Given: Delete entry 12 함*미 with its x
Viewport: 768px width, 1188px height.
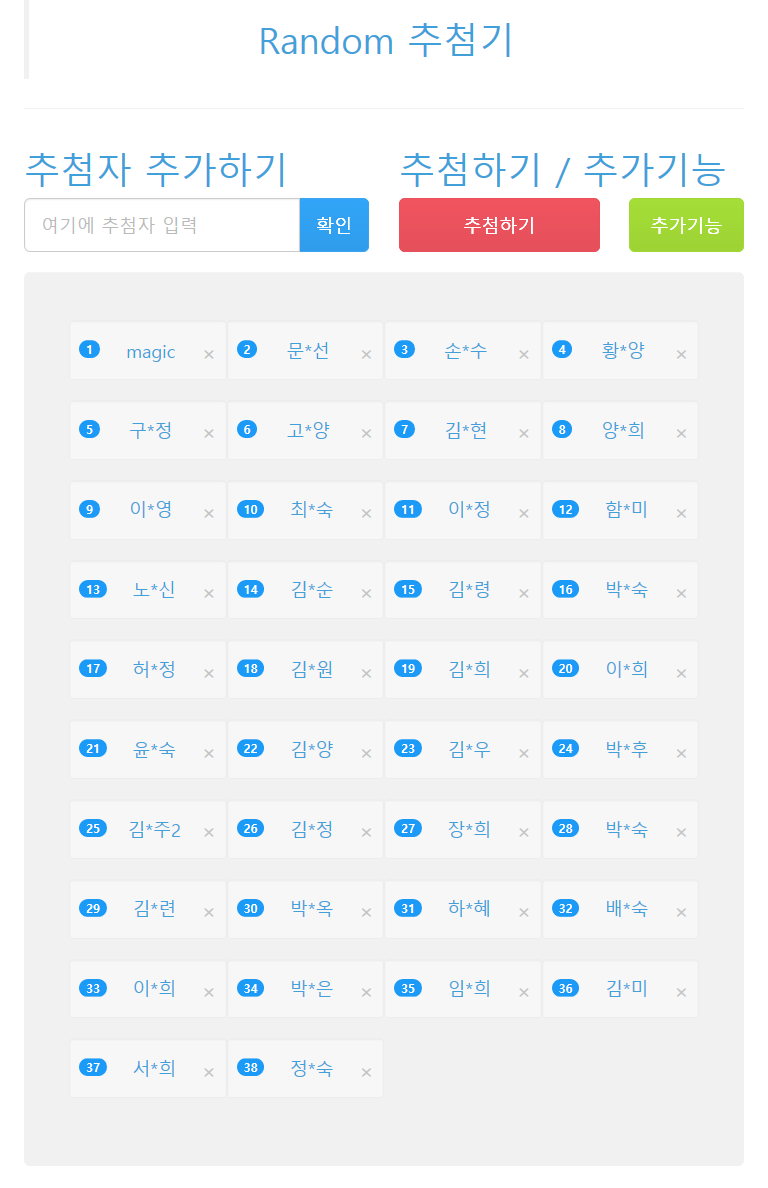Looking at the screenshot, I should (682, 514).
